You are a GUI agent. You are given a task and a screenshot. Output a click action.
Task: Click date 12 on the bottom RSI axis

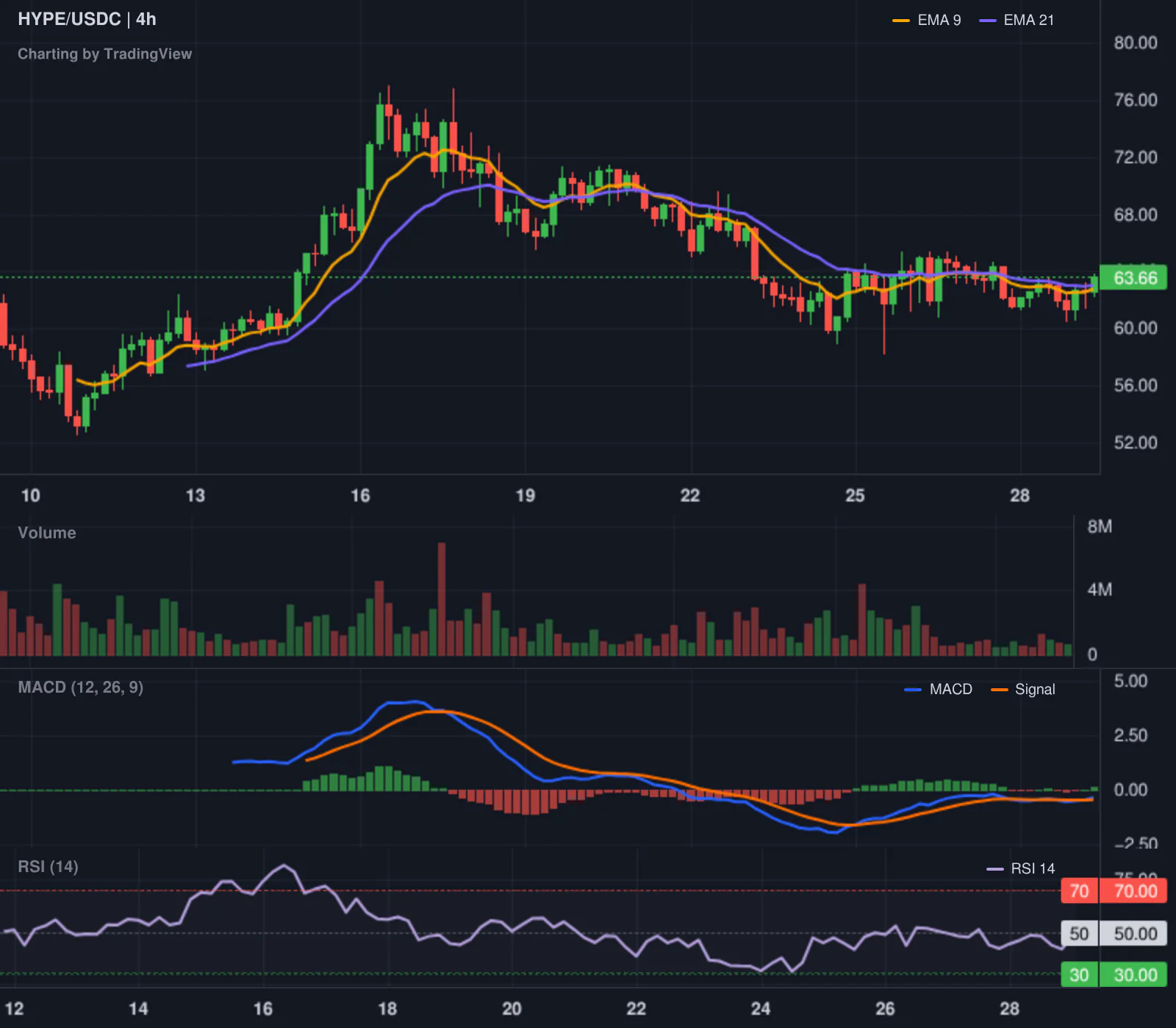pos(14,1009)
